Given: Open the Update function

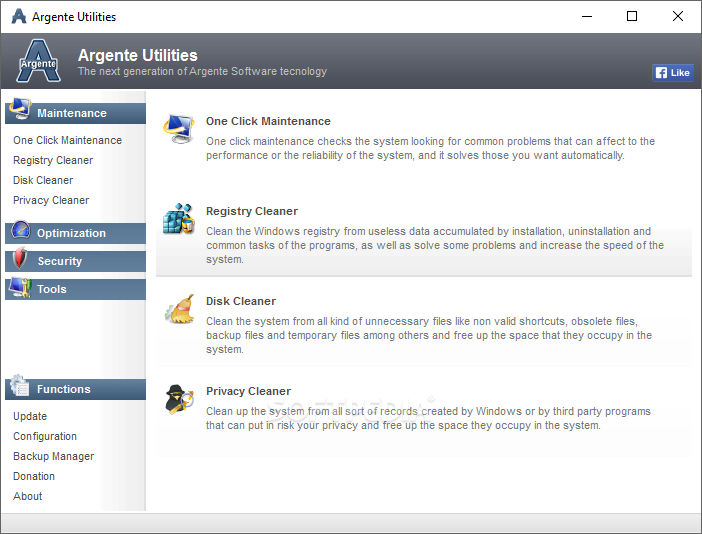Looking at the screenshot, I should click(30, 416).
